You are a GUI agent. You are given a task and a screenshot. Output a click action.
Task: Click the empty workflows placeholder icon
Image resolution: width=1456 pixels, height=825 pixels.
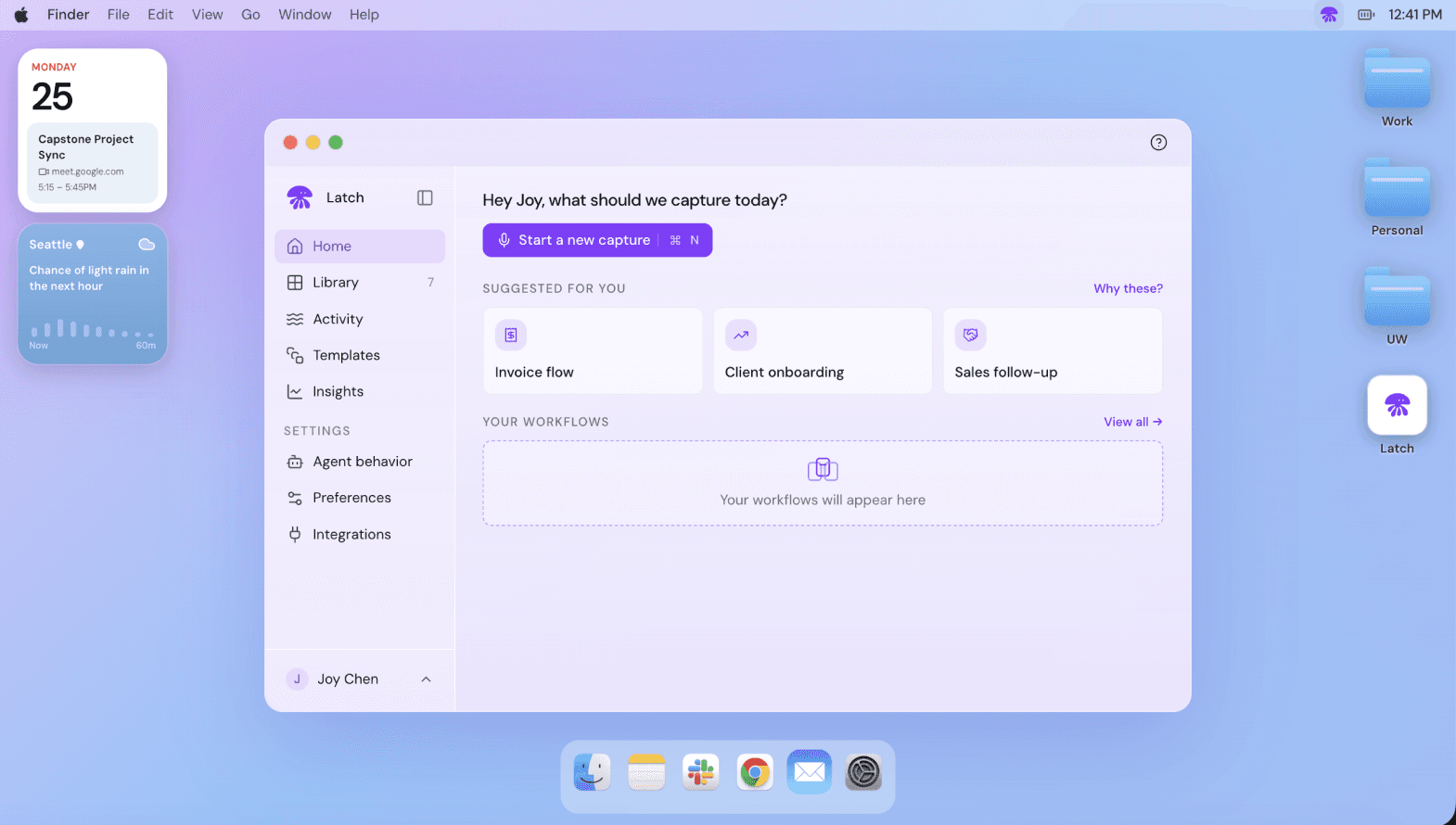point(823,469)
